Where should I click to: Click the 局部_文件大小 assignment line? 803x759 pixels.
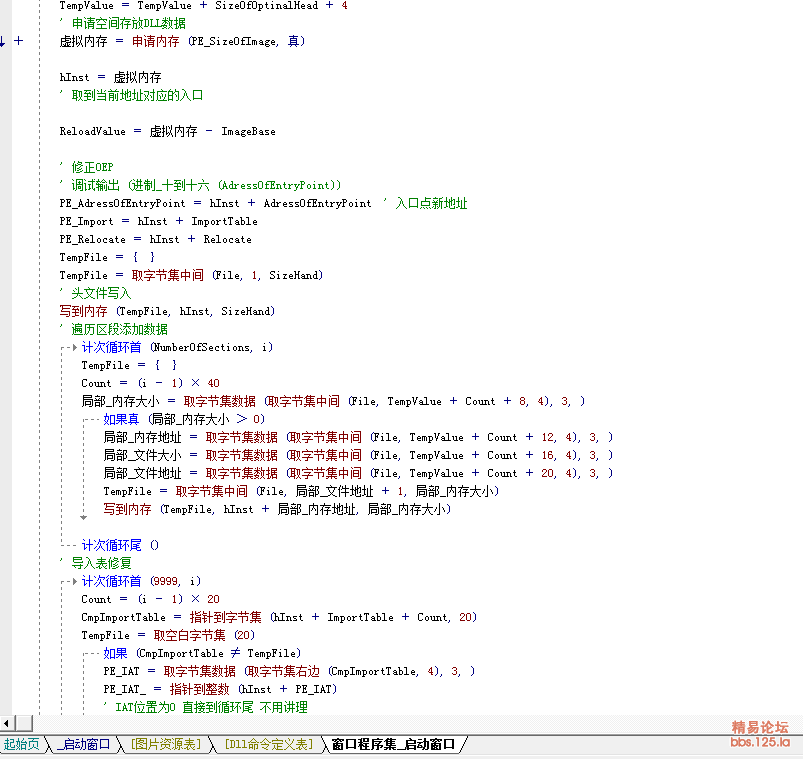[358, 455]
